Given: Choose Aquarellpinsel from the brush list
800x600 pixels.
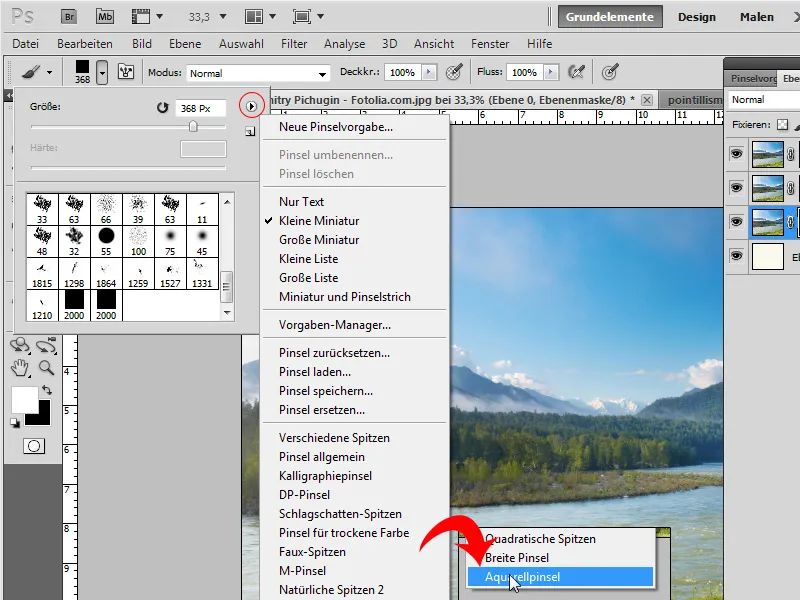Looking at the screenshot, I should pyautogui.click(x=560, y=577).
